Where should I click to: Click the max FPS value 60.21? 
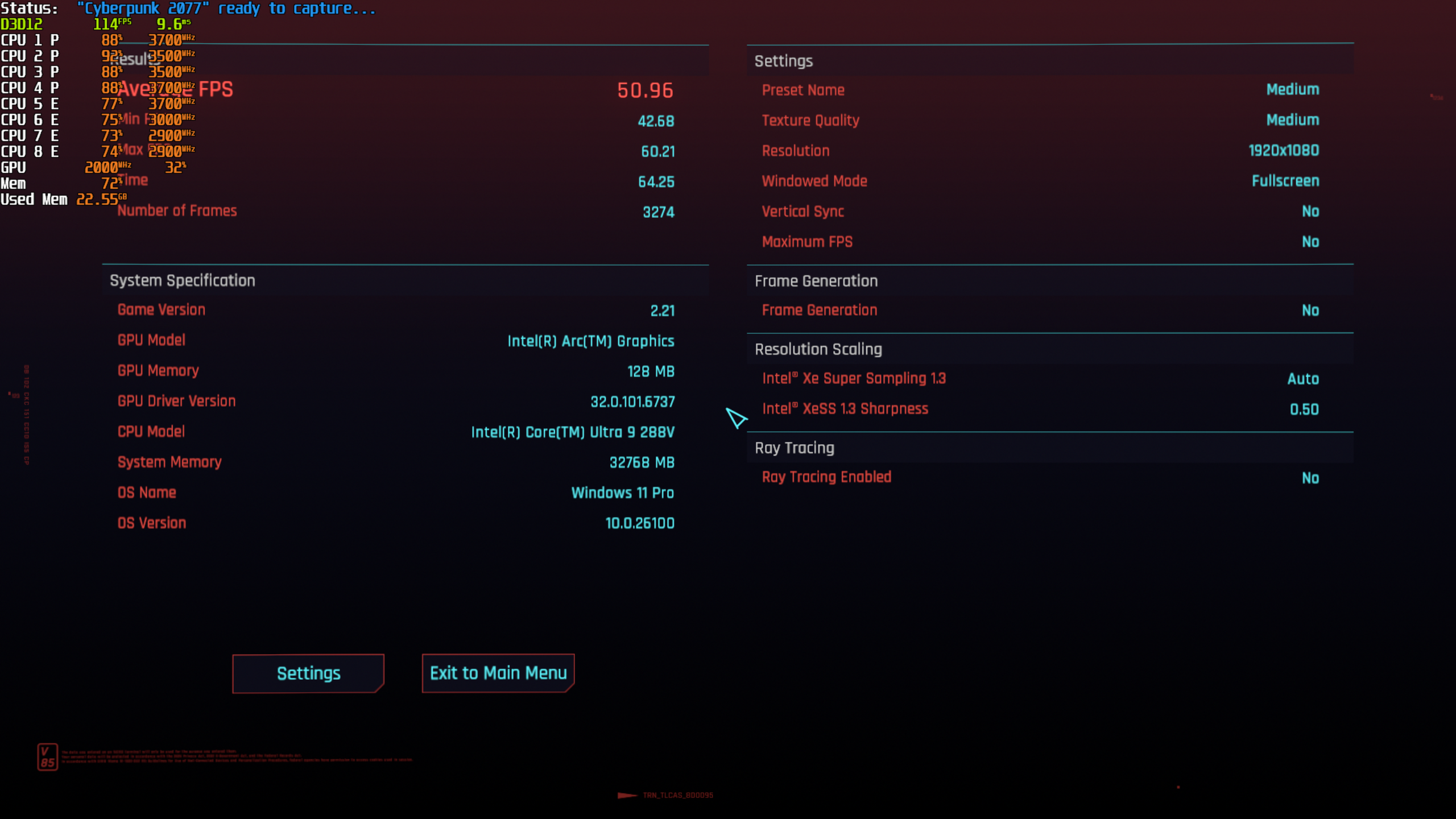657,151
